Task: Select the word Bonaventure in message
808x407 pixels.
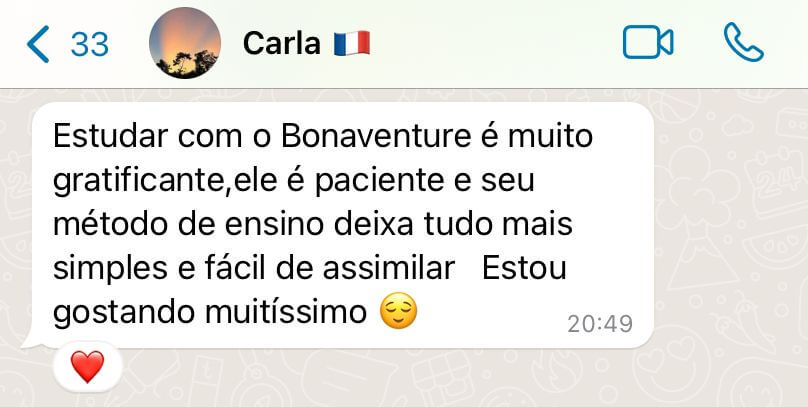Action: 376,137
